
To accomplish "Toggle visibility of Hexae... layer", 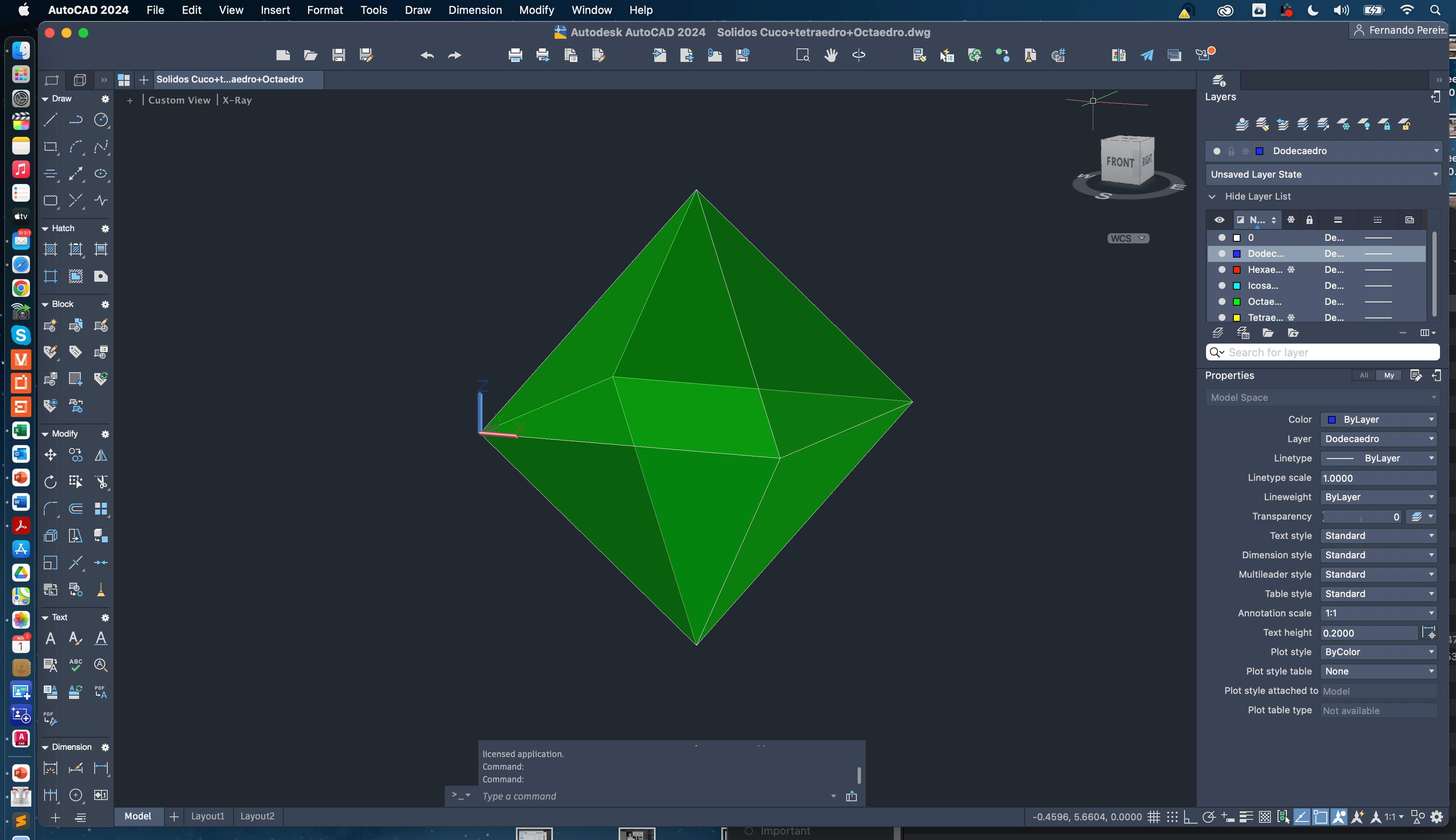I will click(1221, 269).
